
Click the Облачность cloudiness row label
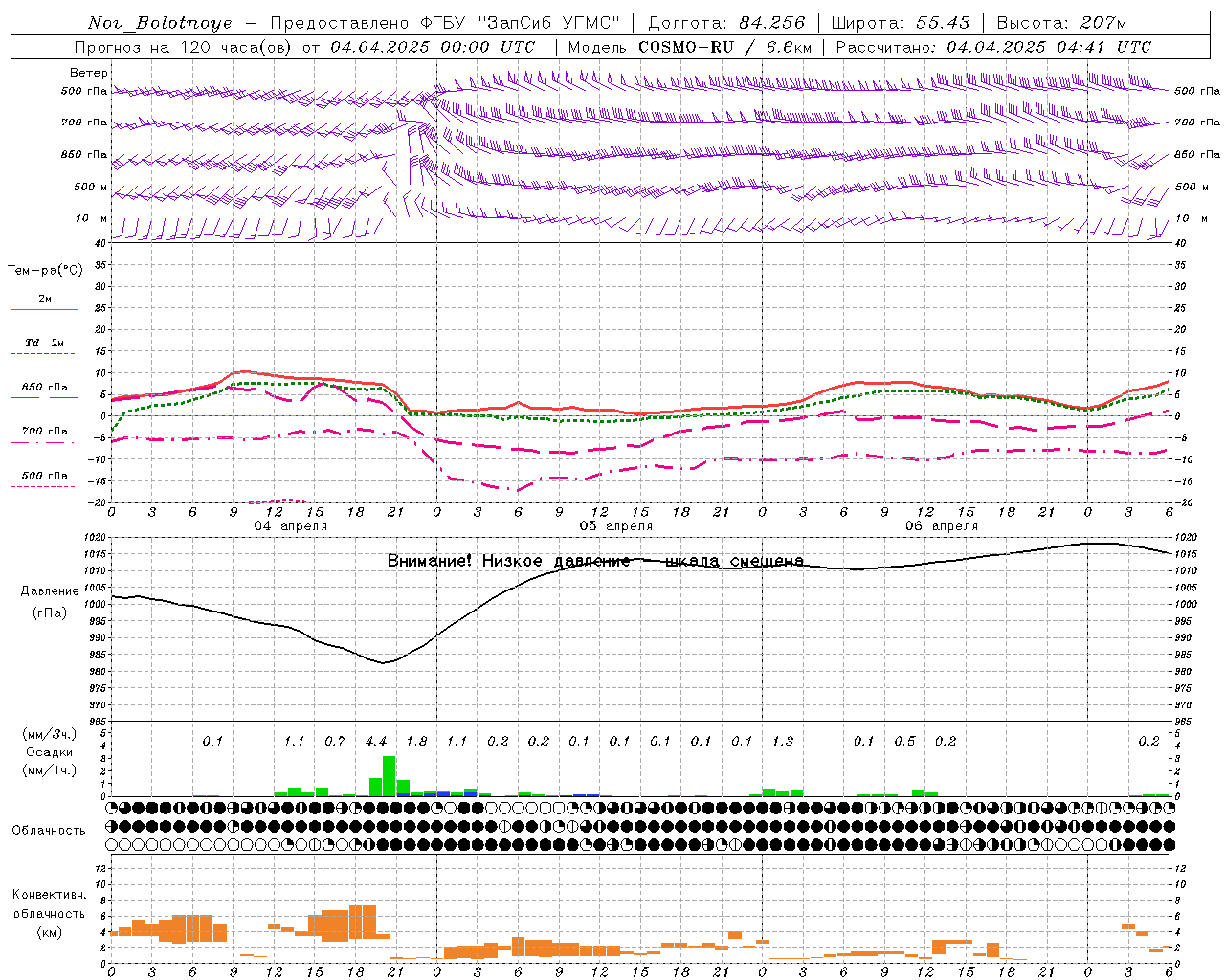coord(49,830)
